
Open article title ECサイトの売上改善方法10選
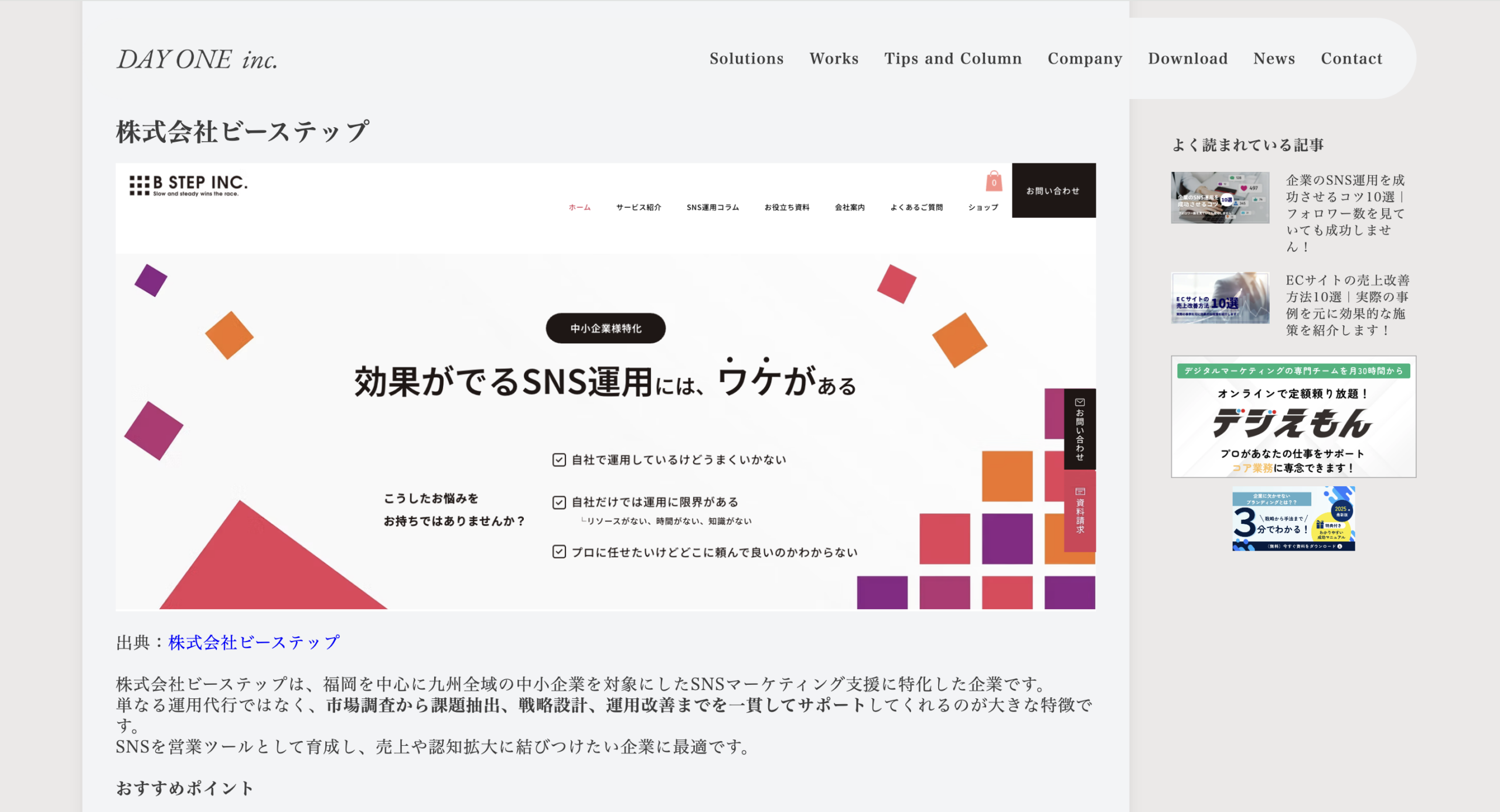tap(1348, 305)
